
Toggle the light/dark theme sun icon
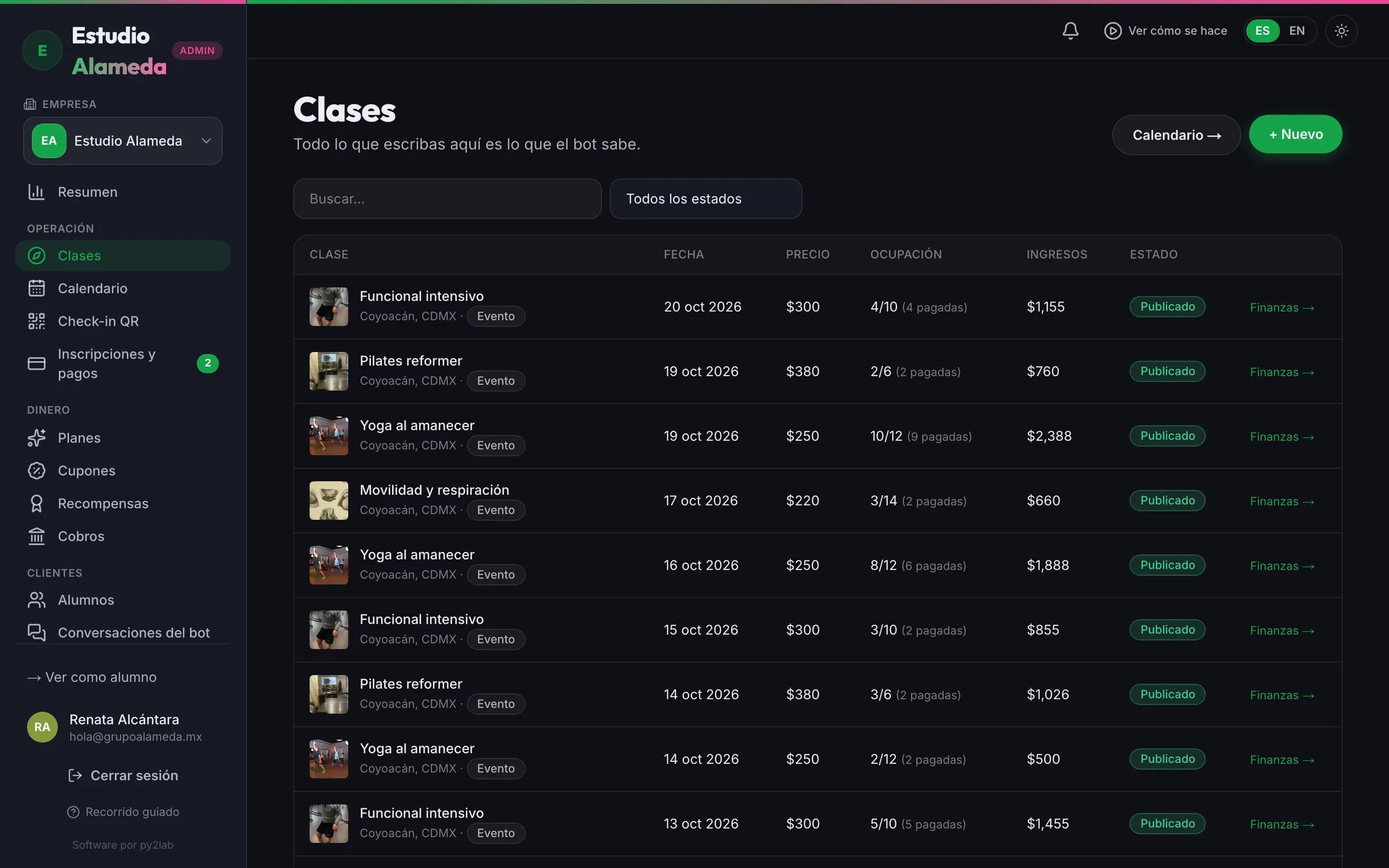pyautogui.click(x=1341, y=31)
